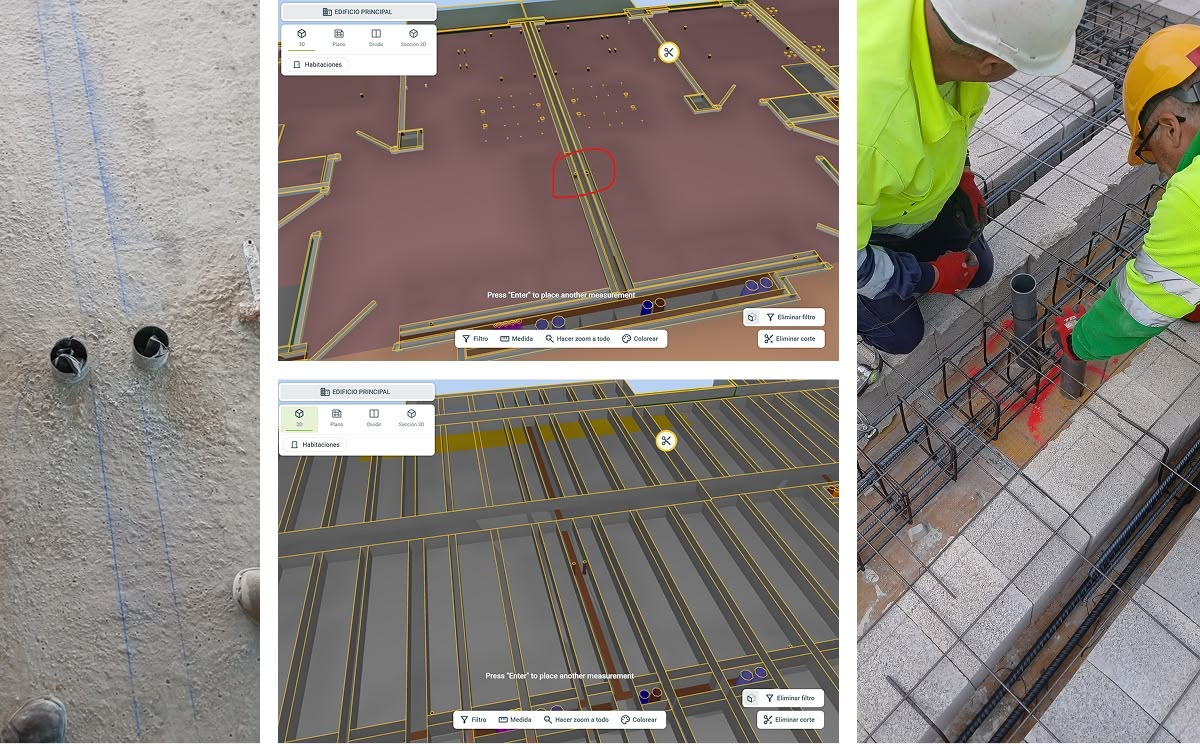1200x744 pixels.
Task: Select Medida tool in the gray beams viewer
Action: tap(515, 720)
